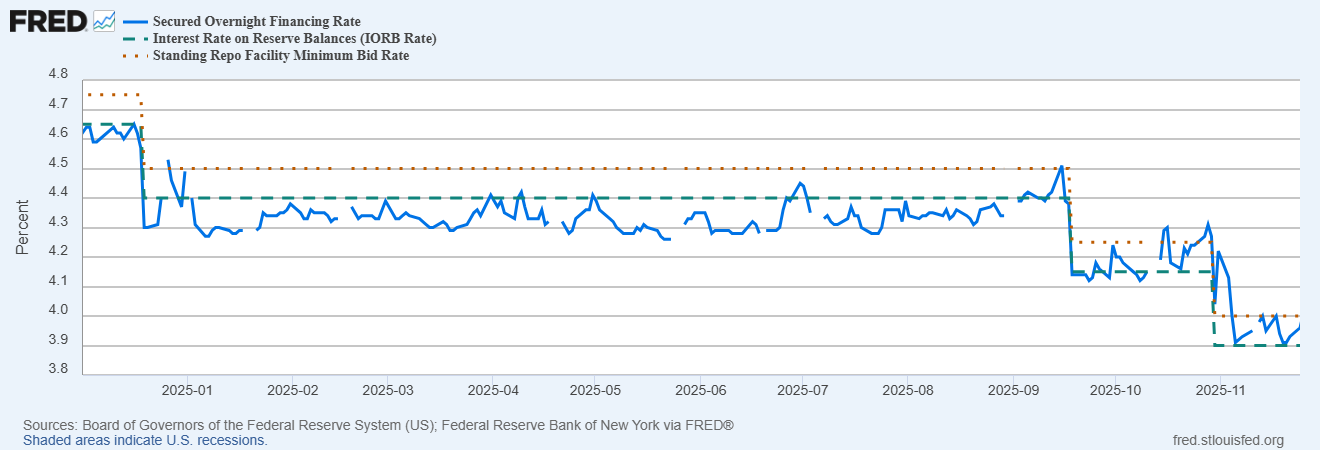Click the FRED logo
This screenshot has height=450, width=1320.
point(48,20)
